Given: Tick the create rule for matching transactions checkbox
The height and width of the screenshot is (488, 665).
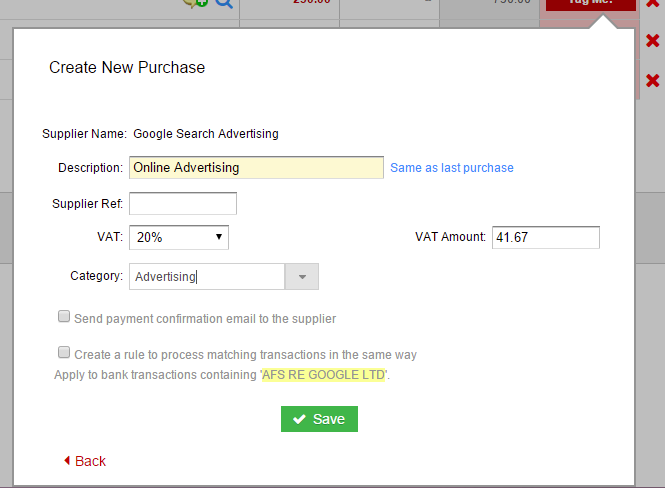Looking at the screenshot, I should pyautogui.click(x=64, y=353).
